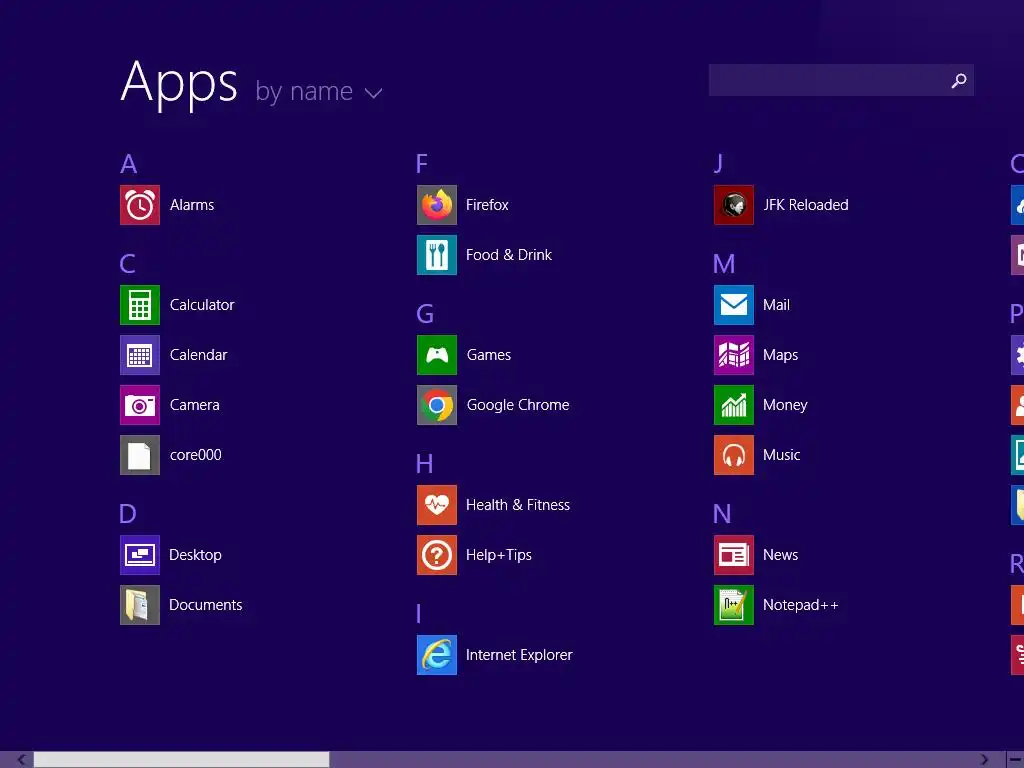Launch the Firefox browser icon
Screen dimensions: 1024x768
[437, 205]
